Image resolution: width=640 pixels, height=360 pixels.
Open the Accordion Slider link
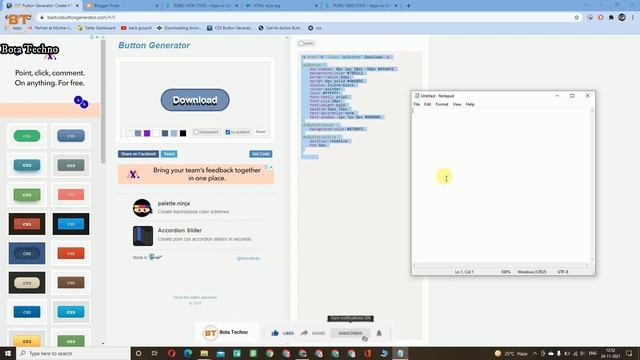180,230
